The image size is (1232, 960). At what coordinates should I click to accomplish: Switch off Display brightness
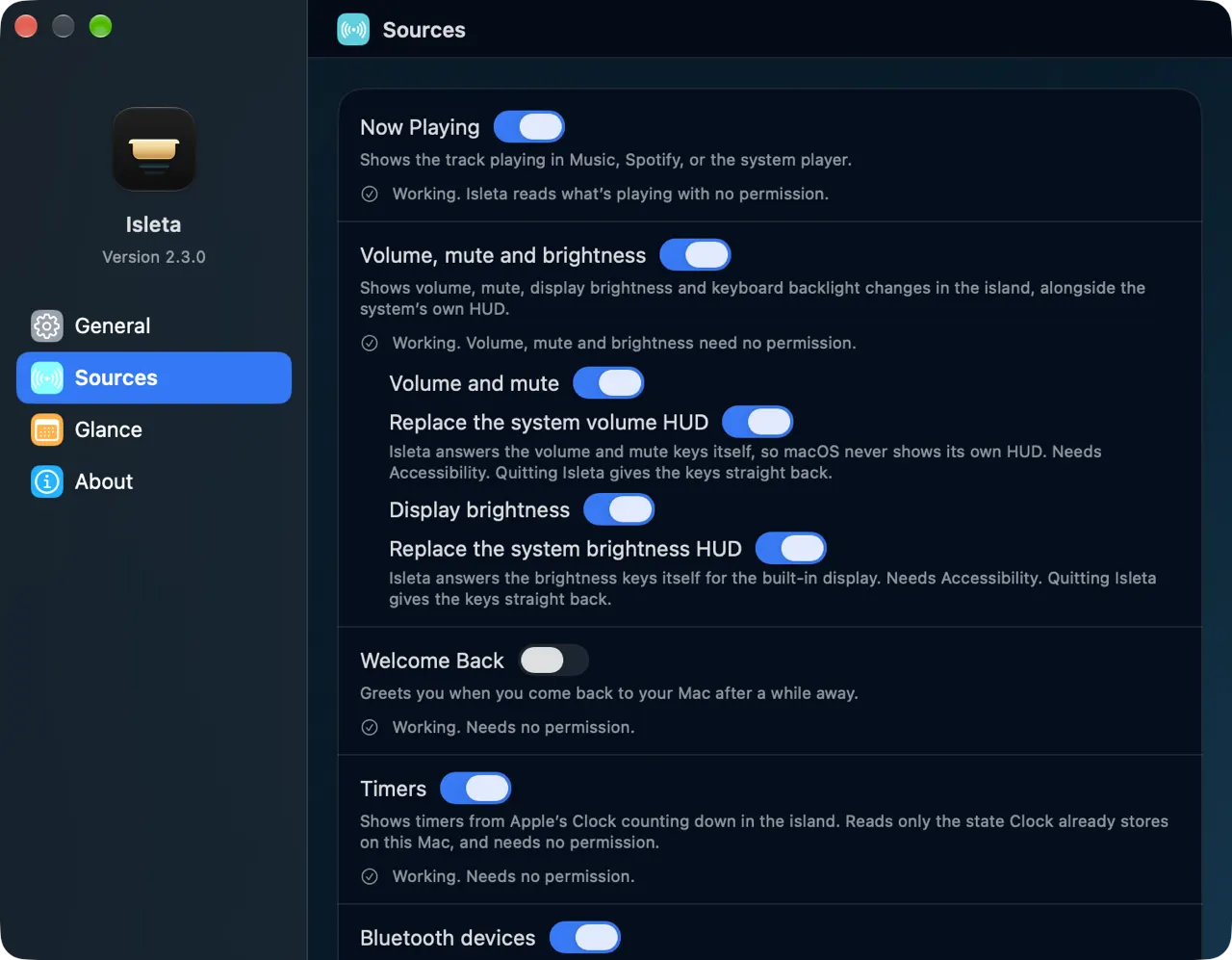[x=619, y=510]
